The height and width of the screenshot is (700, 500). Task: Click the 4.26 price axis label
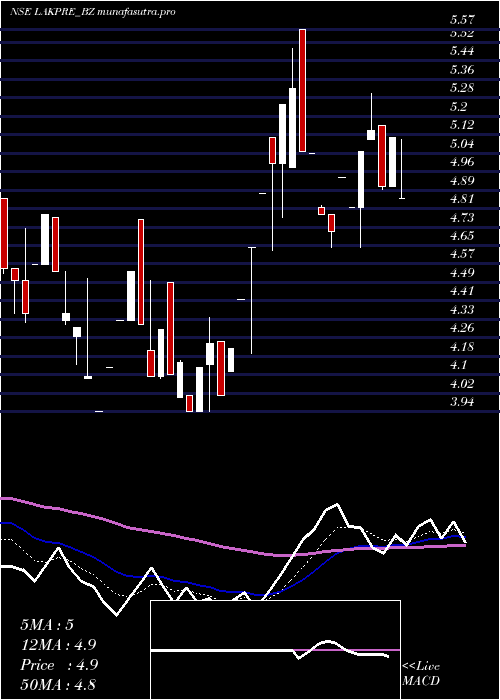[x=462, y=328]
